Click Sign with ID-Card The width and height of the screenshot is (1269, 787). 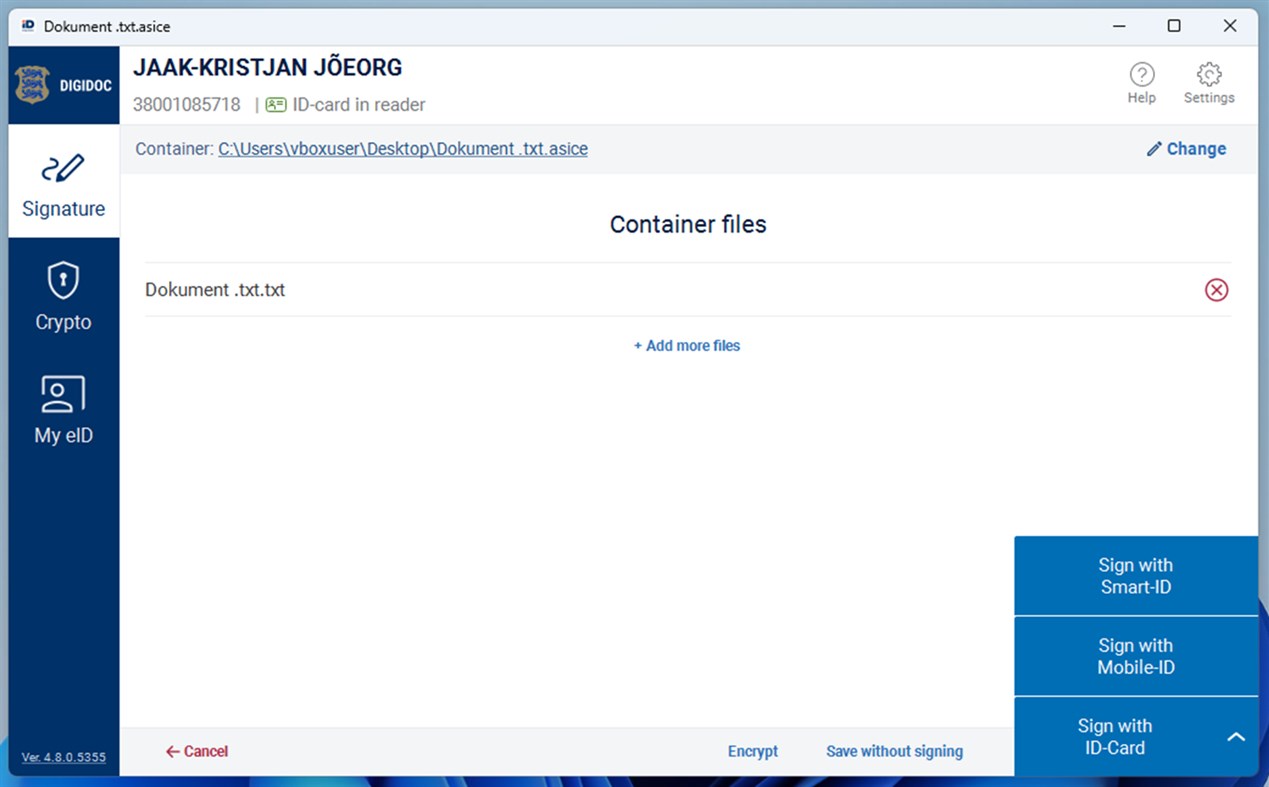[1114, 737]
